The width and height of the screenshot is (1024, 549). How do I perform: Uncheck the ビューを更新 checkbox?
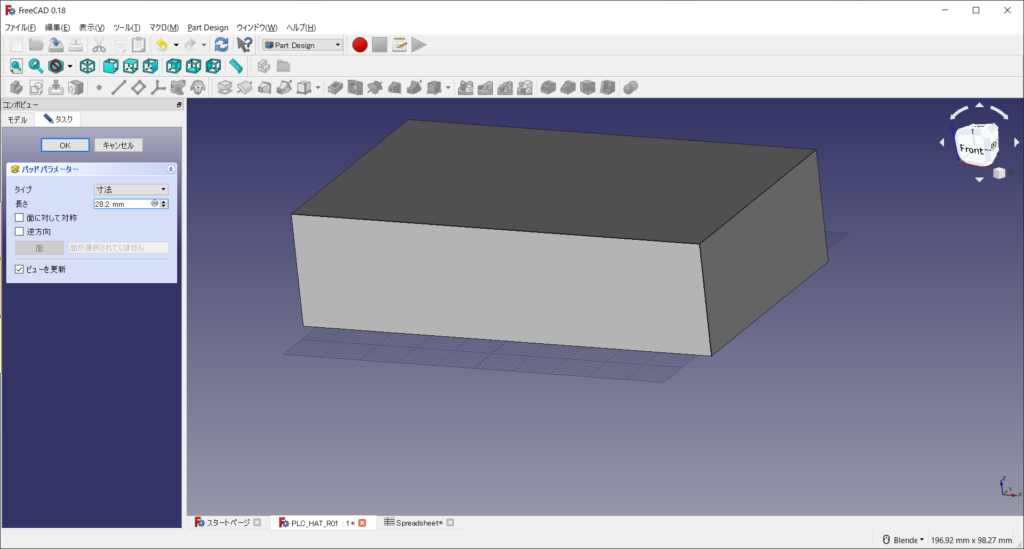[x=19, y=269]
